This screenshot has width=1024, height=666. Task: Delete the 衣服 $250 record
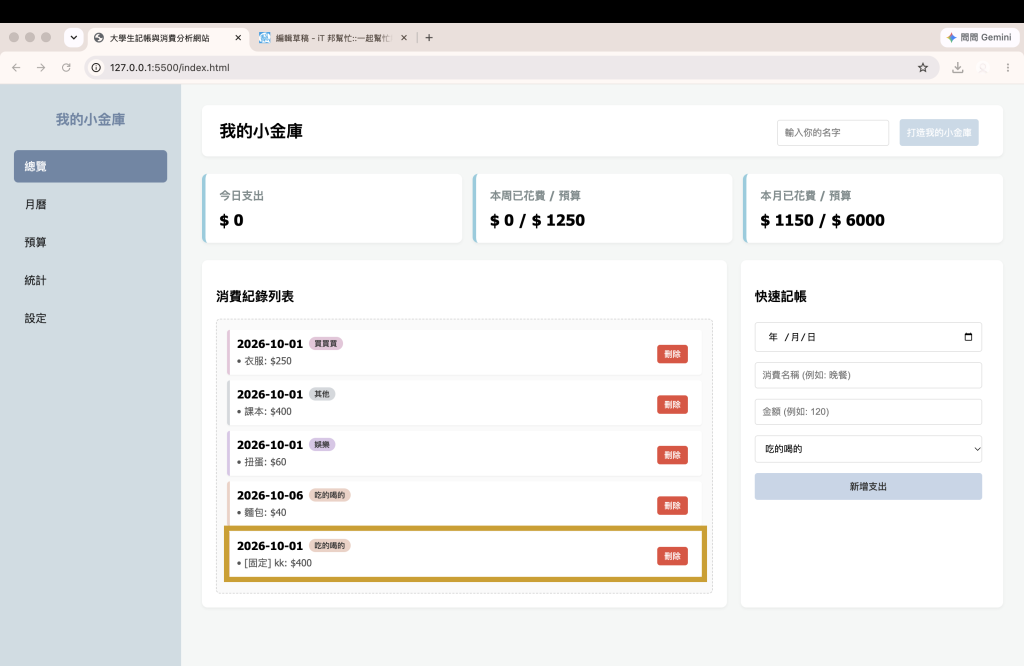(x=672, y=354)
